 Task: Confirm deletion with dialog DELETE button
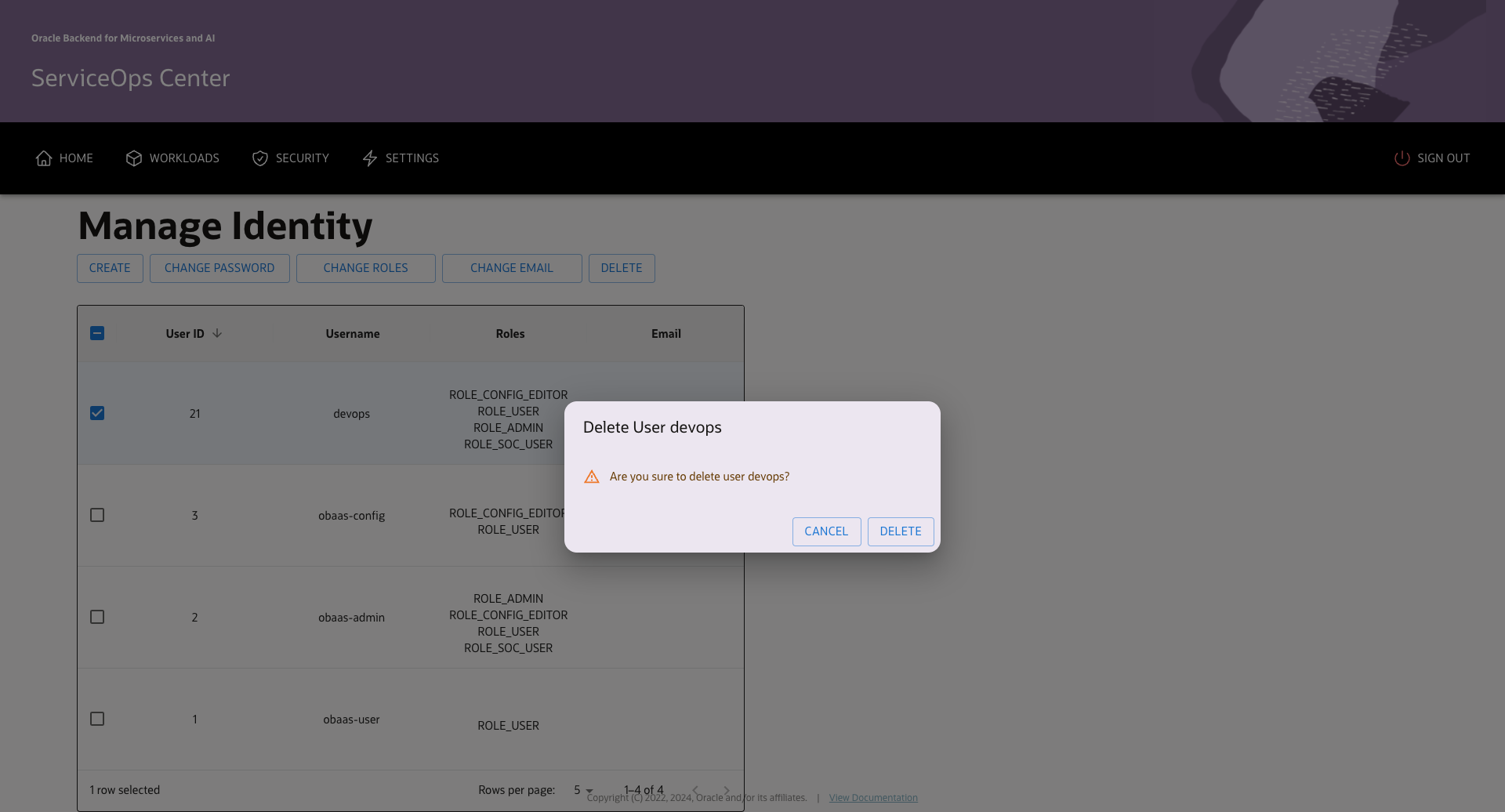click(900, 531)
